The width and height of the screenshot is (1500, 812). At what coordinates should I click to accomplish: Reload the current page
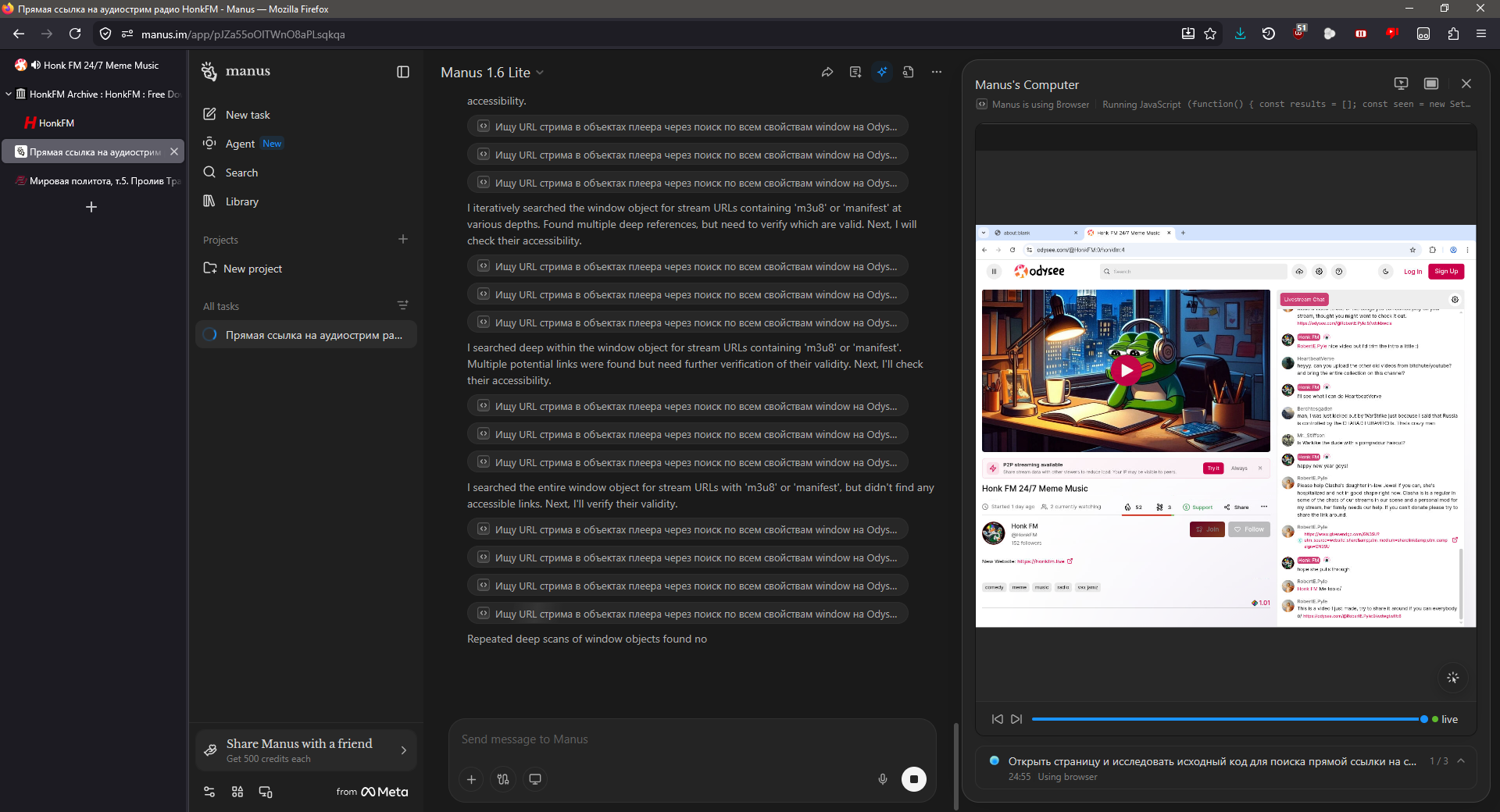75,34
